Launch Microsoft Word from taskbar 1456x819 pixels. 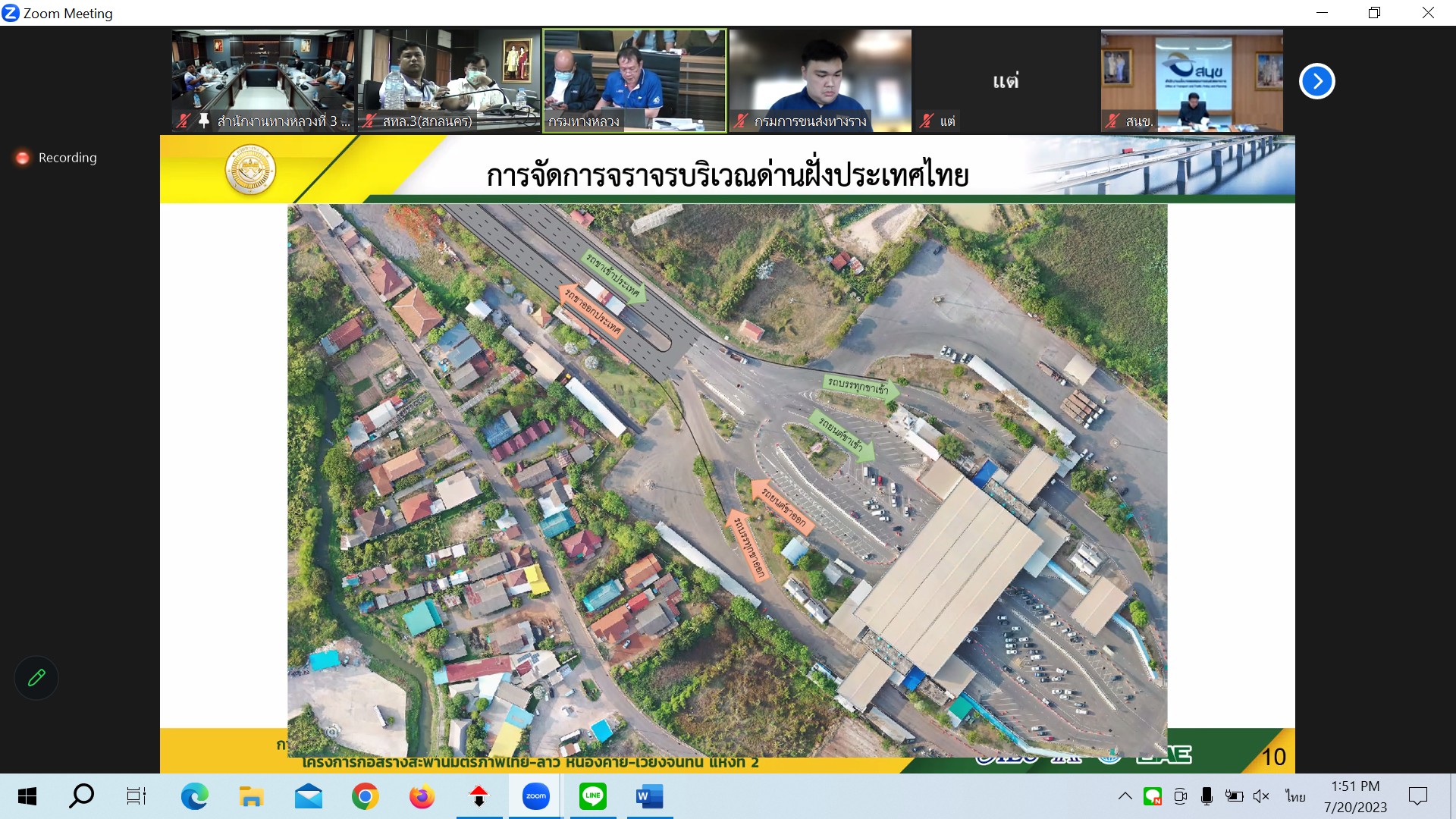649,796
